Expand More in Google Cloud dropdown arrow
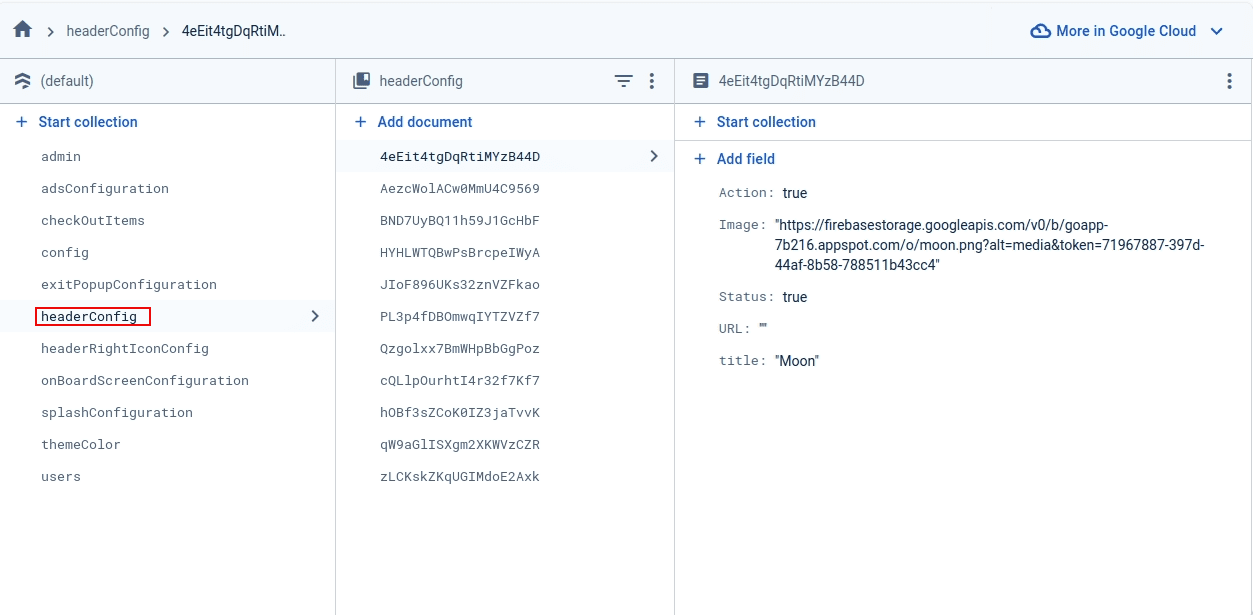 pyautogui.click(x=1217, y=31)
